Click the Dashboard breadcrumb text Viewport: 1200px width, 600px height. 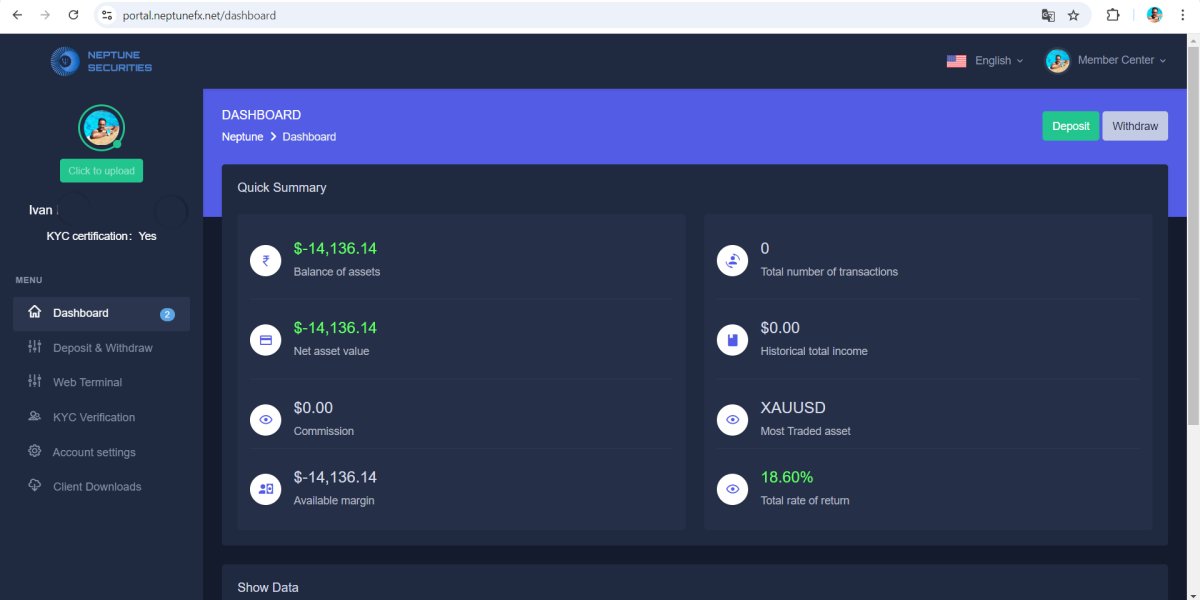(x=309, y=136)
